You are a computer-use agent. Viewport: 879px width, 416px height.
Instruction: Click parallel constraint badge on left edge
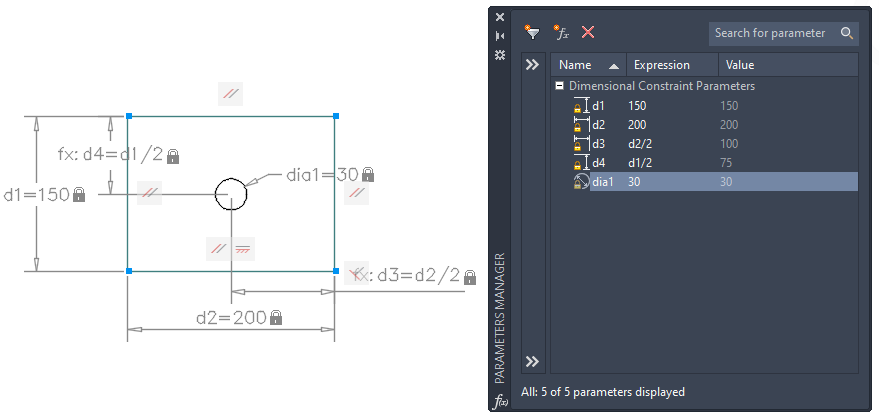click(x=150, y=193)
